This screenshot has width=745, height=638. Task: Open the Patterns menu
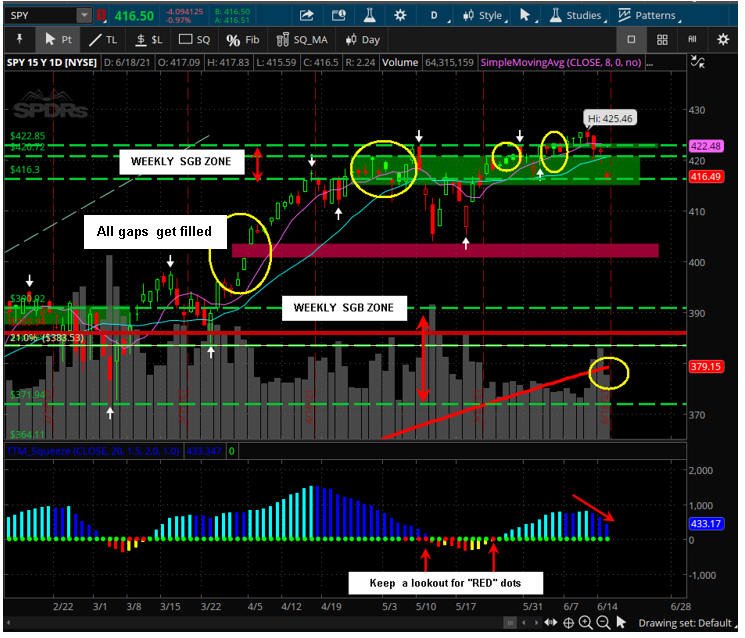click(649, 16)
